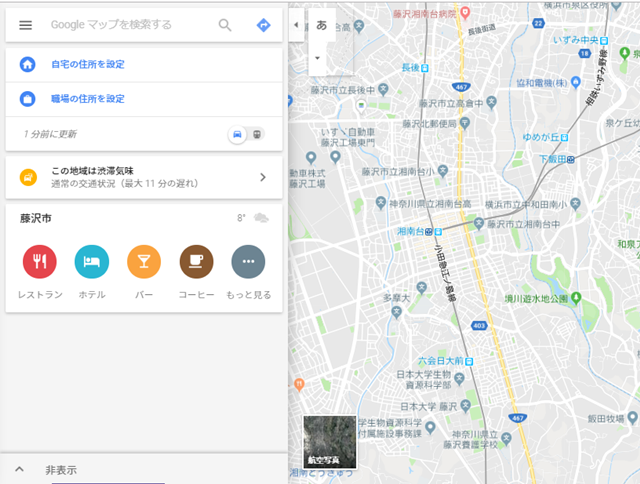Click the work briefcase icon

27,99
